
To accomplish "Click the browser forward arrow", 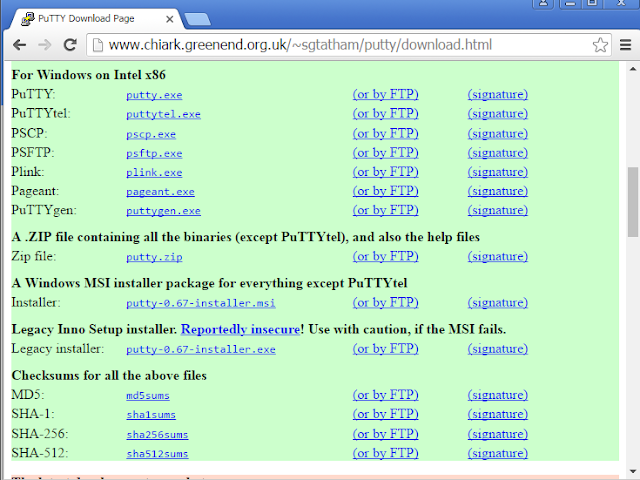I will [x=44, y=45].
